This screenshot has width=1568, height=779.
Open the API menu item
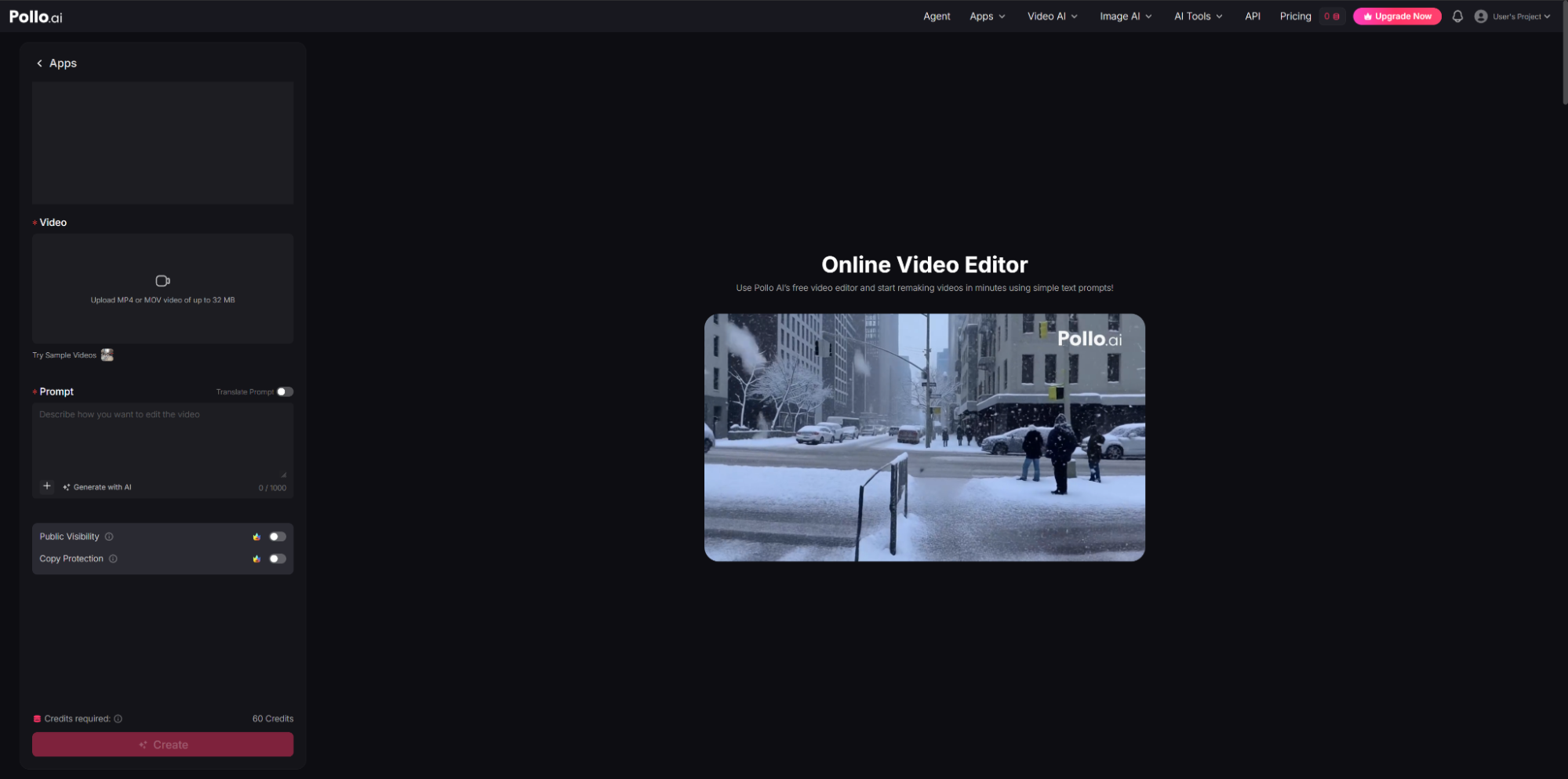coord(1253,16)
